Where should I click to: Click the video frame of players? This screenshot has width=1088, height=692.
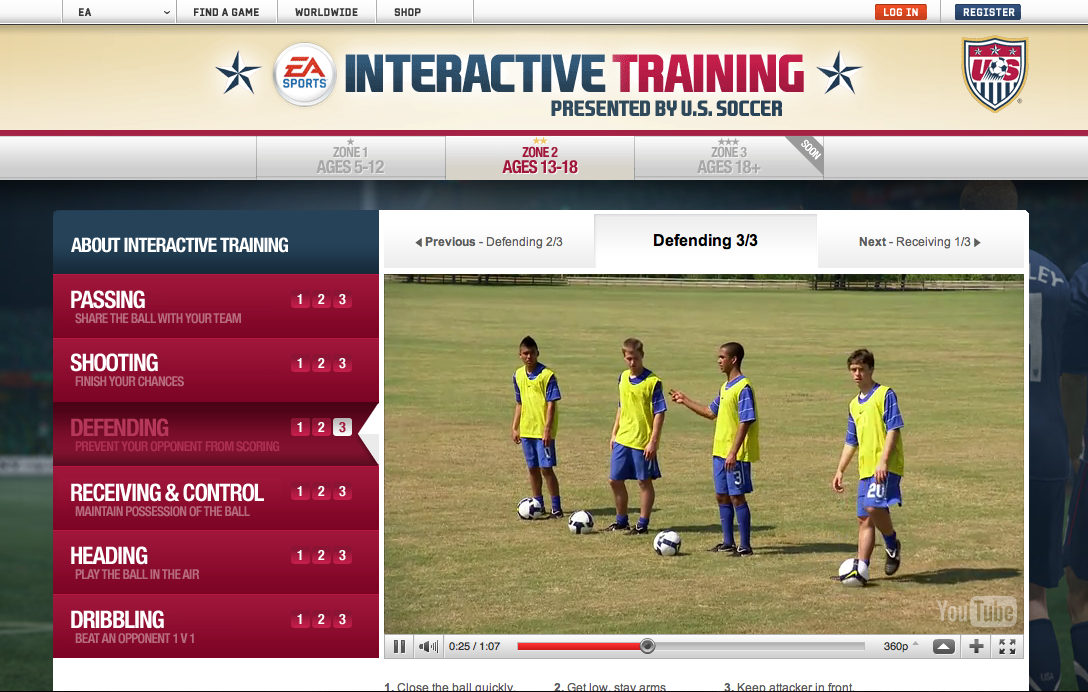click(704, 454)
